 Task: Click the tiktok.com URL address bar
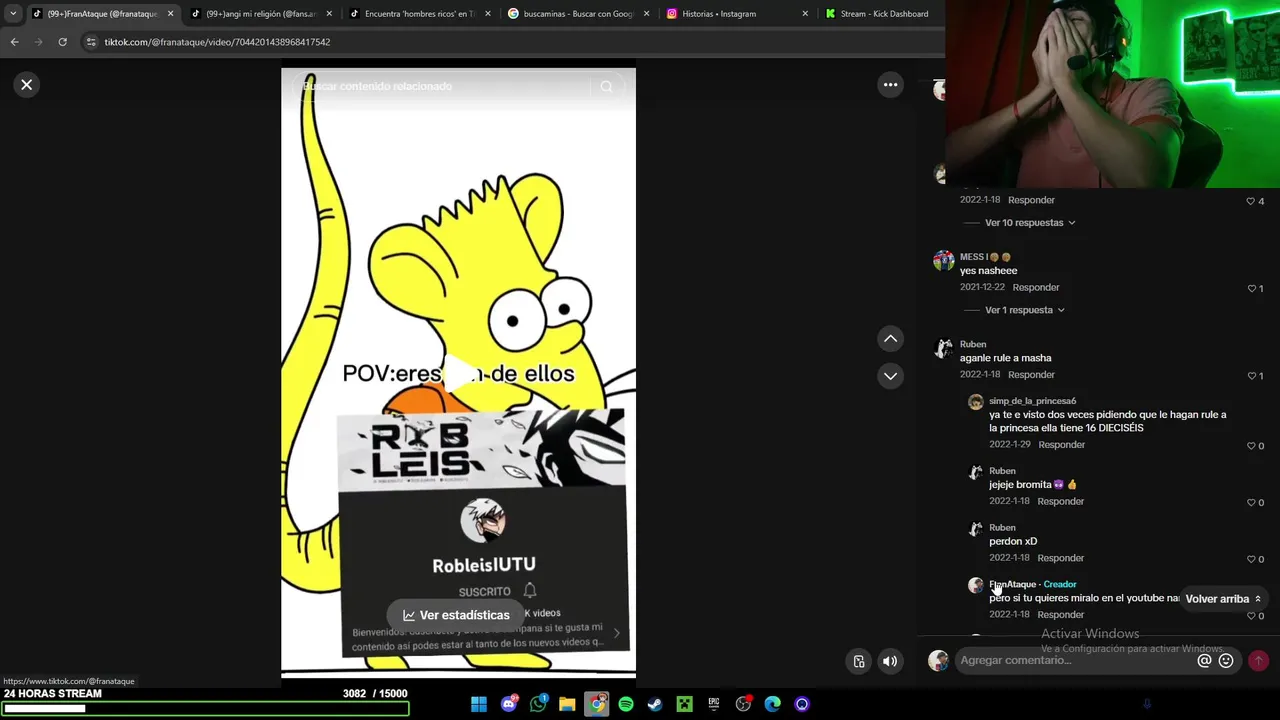click(x=217, y=42)
